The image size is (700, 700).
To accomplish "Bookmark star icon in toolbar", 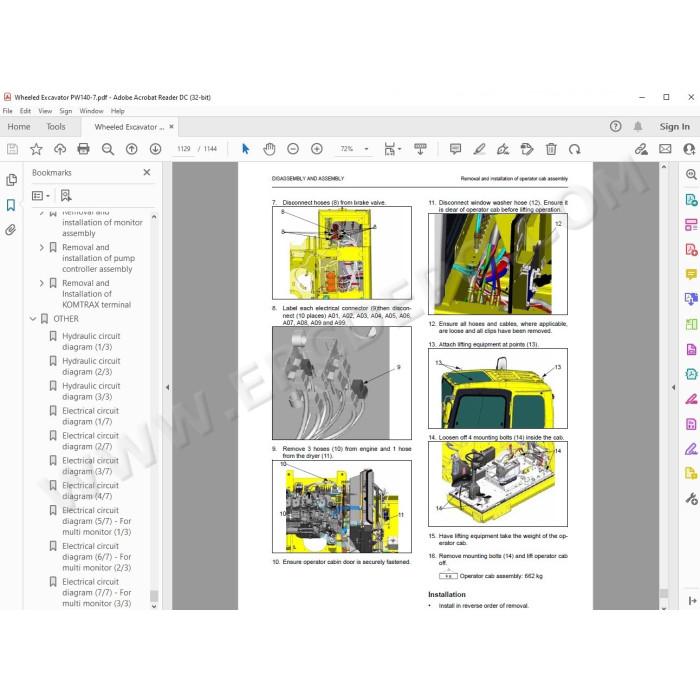I will [36, 149].
